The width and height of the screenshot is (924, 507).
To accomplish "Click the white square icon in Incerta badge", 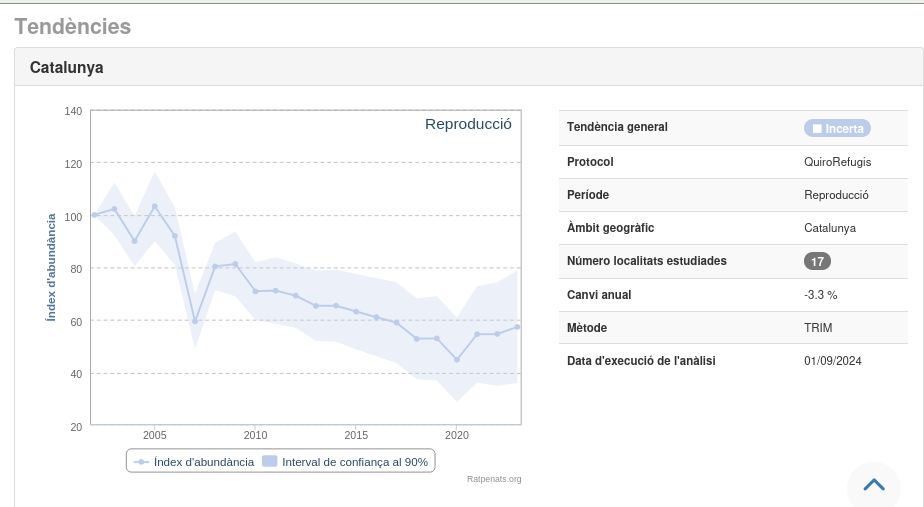I will click(817, 128).
